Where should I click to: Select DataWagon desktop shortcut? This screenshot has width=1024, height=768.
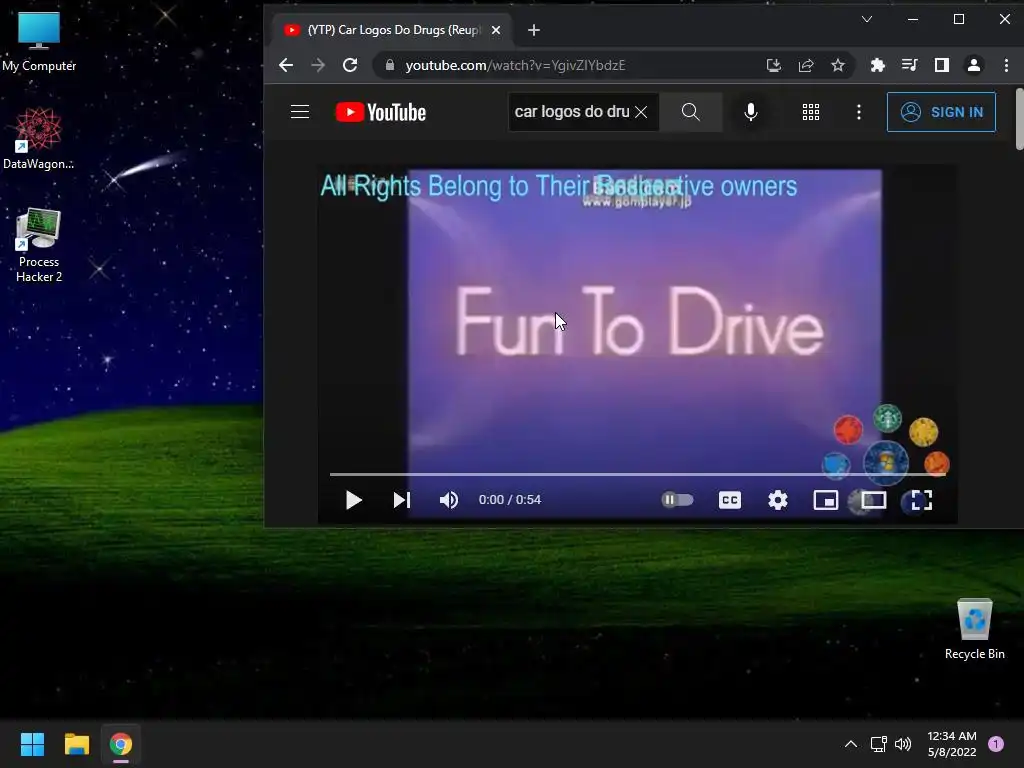[39, 138]
